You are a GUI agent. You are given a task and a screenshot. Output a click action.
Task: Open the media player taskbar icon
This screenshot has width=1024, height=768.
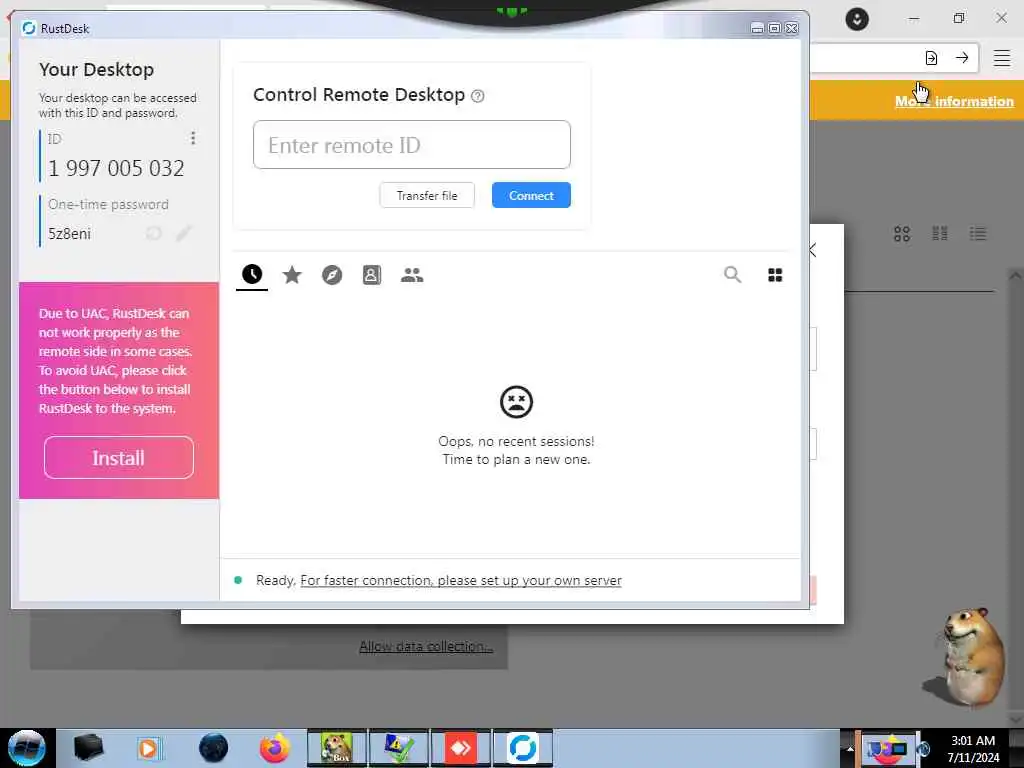149,748
